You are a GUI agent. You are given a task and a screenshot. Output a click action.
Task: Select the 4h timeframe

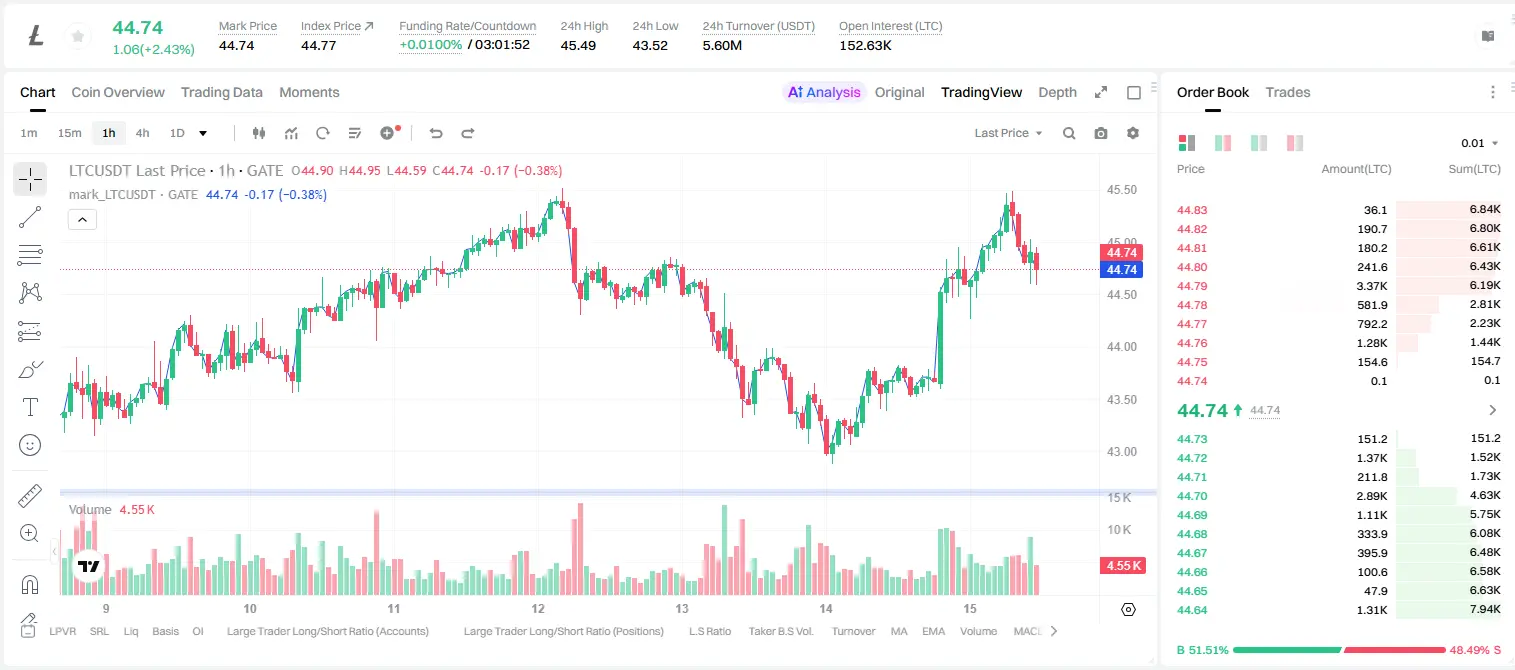142,133
